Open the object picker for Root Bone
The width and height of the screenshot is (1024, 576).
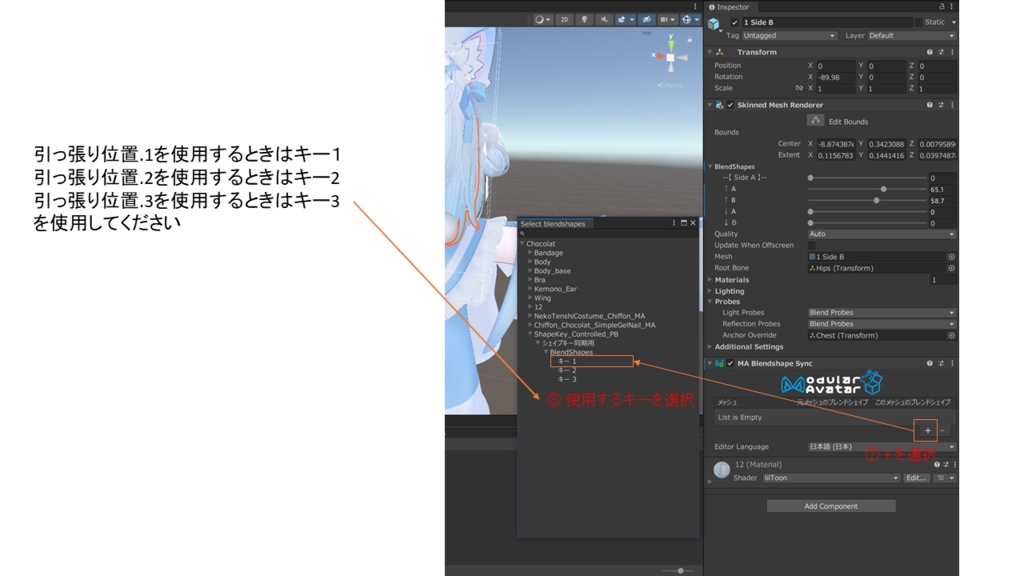click(952, 268)
